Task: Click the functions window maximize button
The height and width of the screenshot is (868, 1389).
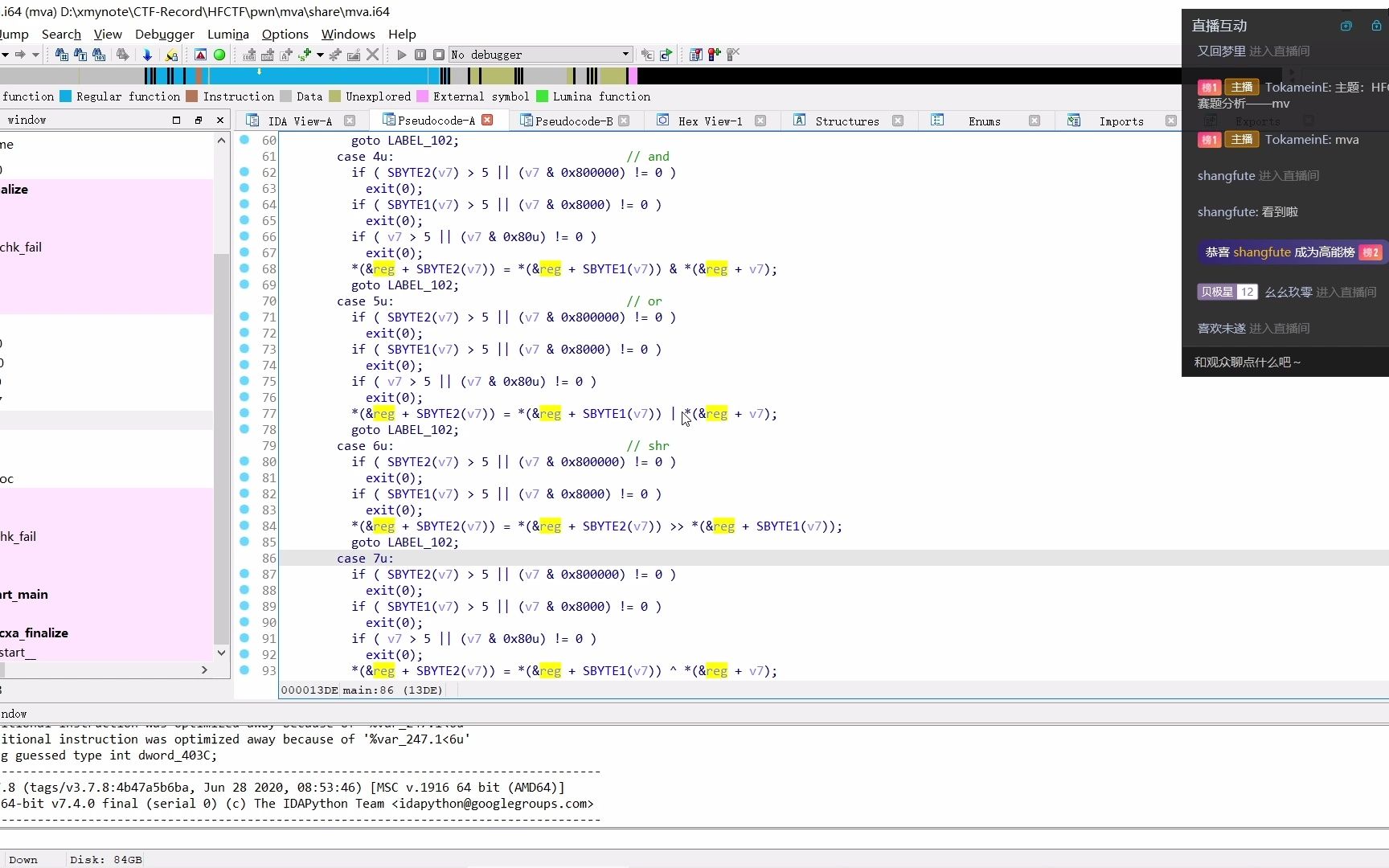Action: click(x=176, y=120)
